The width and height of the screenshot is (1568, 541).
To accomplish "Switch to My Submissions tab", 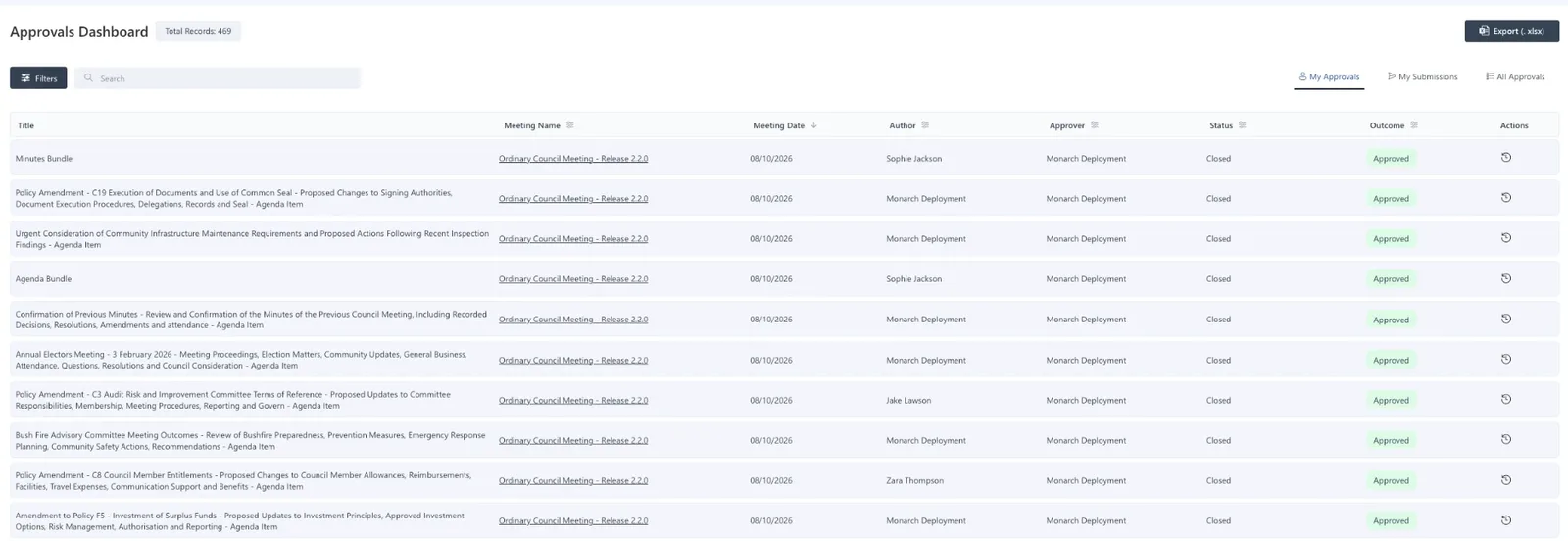I will [x=1422, y=76].
